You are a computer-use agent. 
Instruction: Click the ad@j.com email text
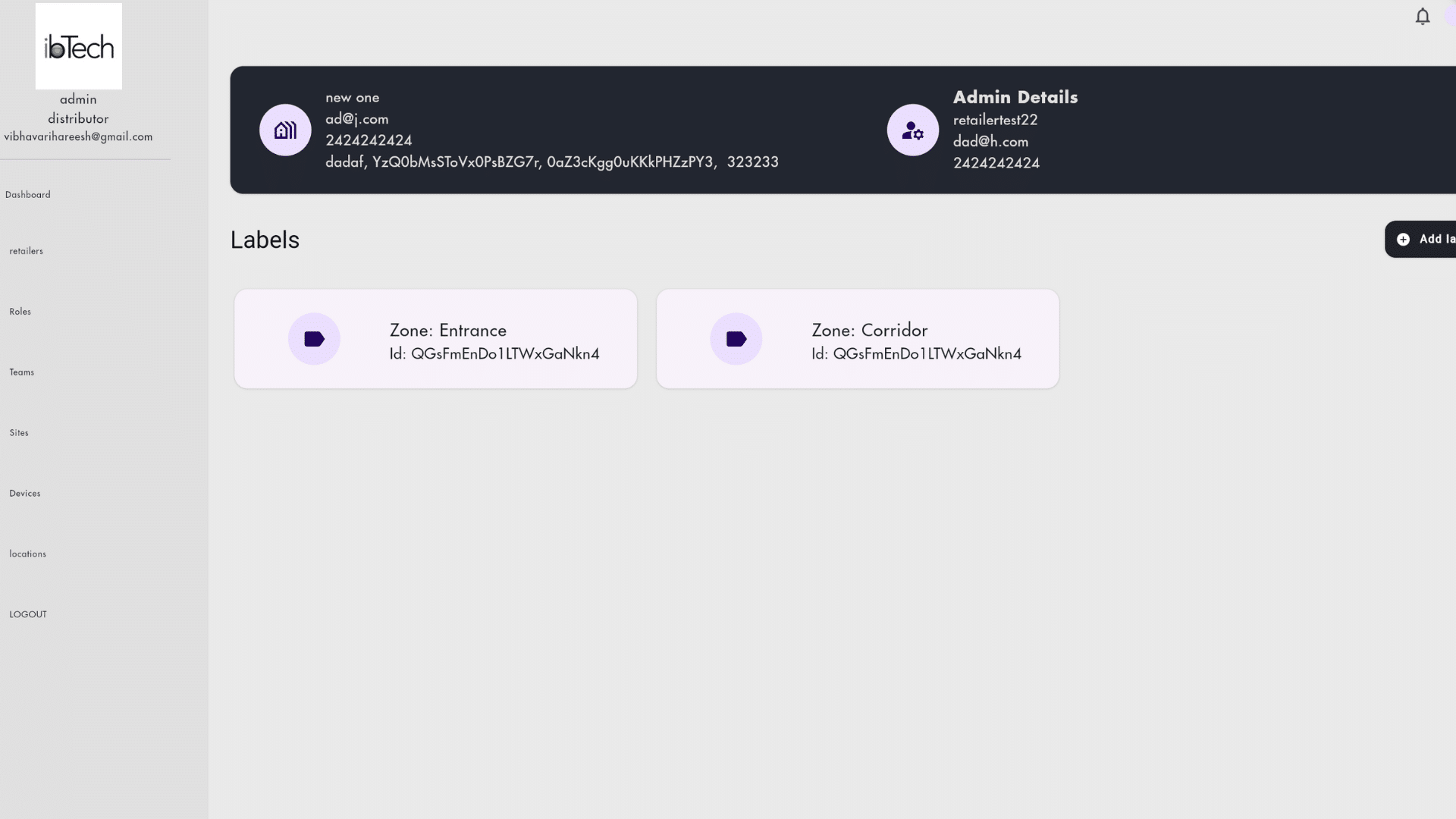(357, 119)
